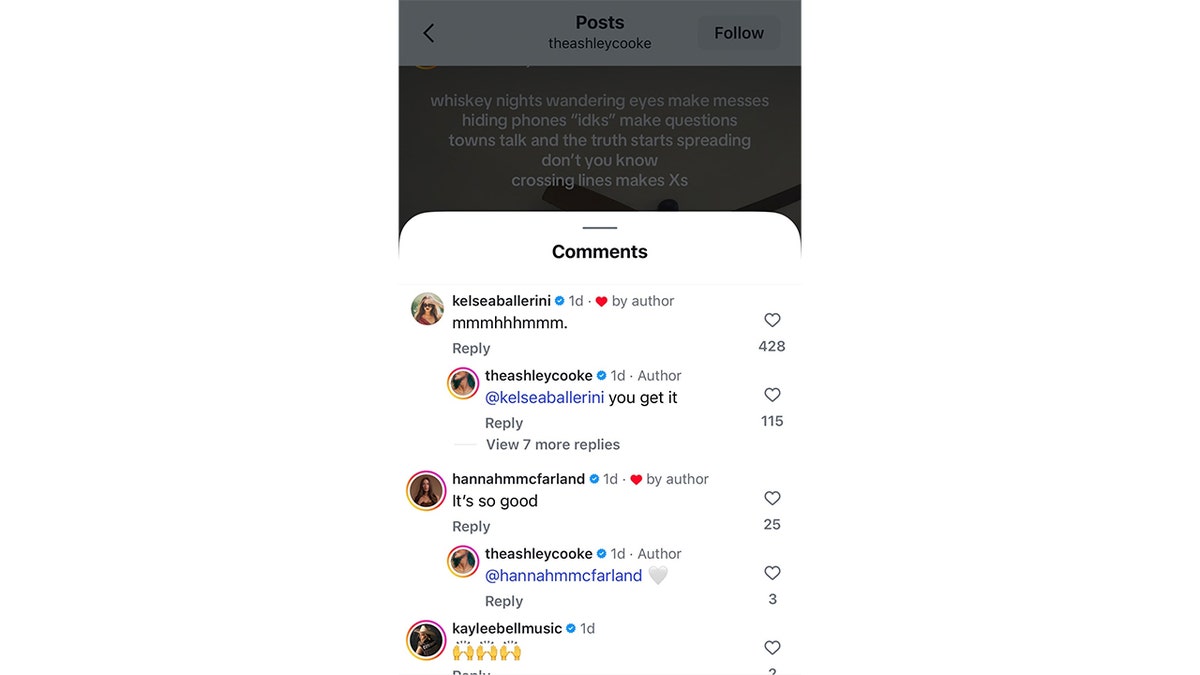Tap the heart next to theashleycooke's reply
The height and width of the screenshot is (675, 1200).
(772, 394)
